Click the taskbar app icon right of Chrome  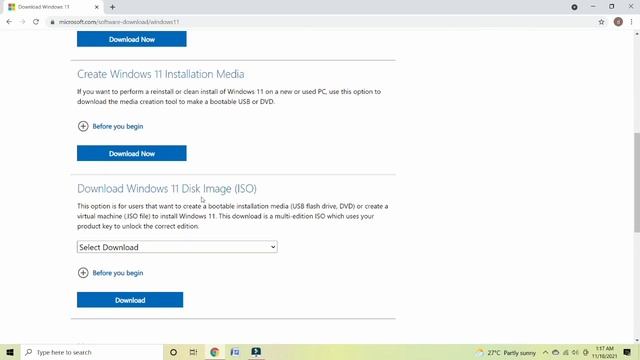pyautogui.click(x=235, y=352)
